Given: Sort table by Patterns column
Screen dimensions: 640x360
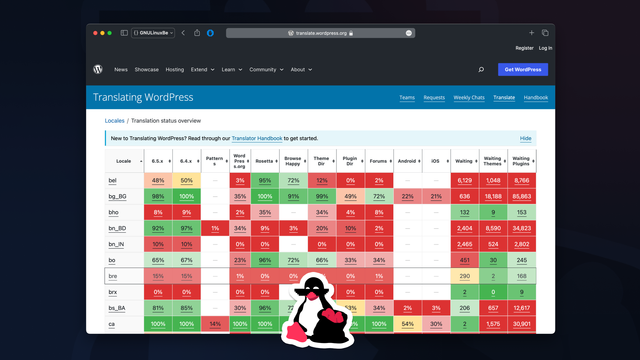Looking at the screenshot, I should 215,161.
